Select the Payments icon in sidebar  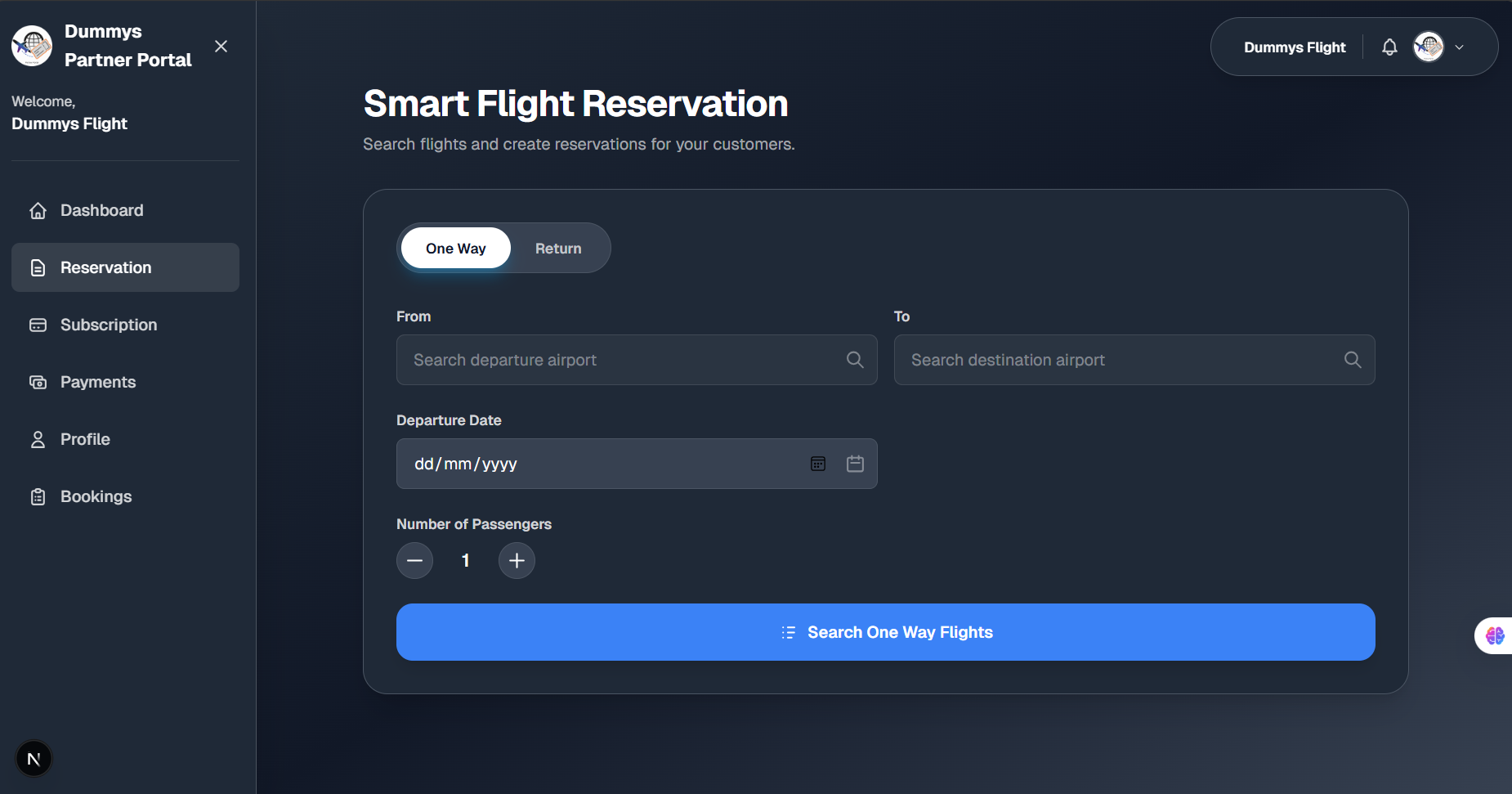pyautogui.click(x=38, y=382)
